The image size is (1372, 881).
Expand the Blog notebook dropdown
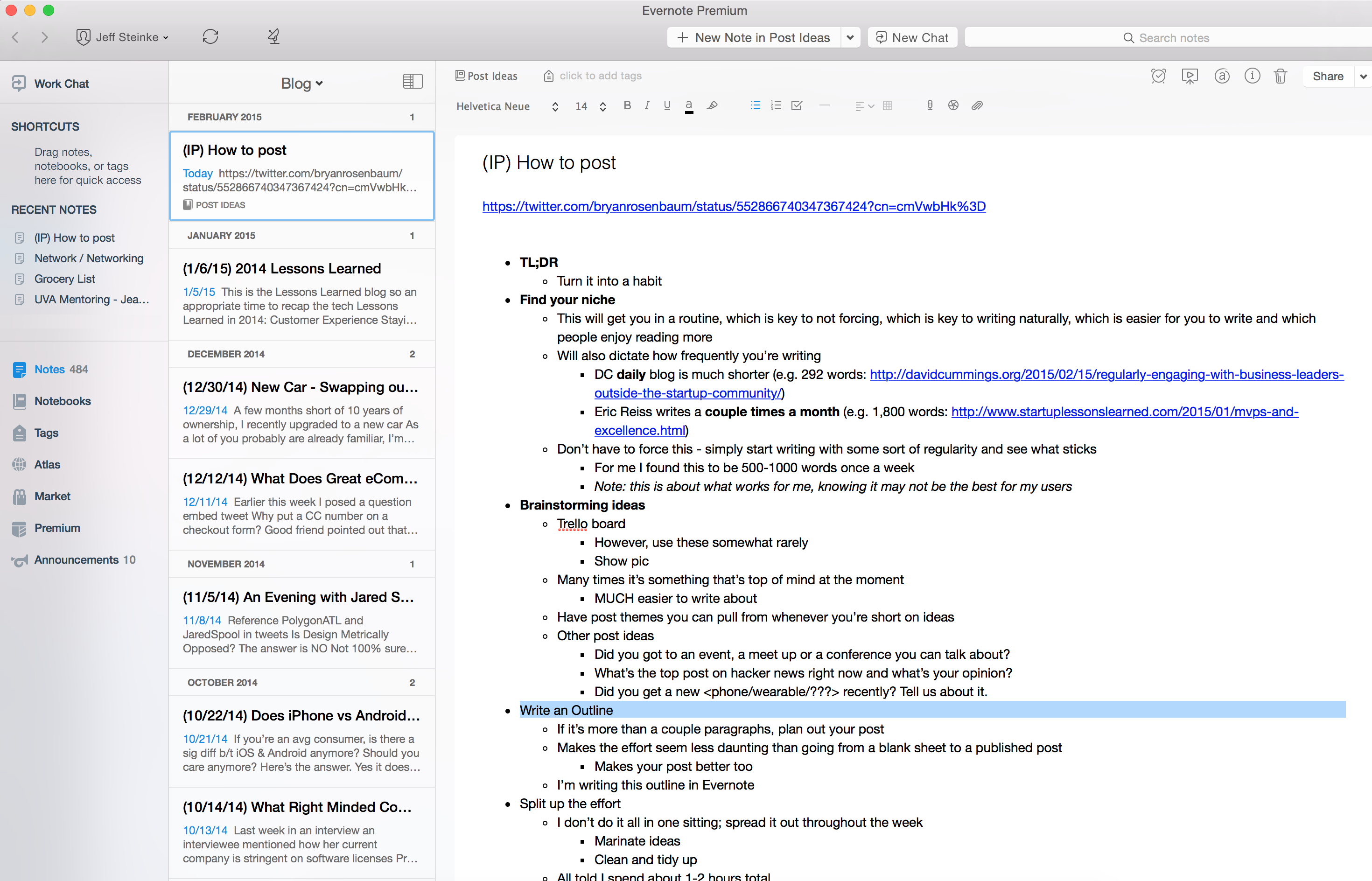click(x=301, y=84)
